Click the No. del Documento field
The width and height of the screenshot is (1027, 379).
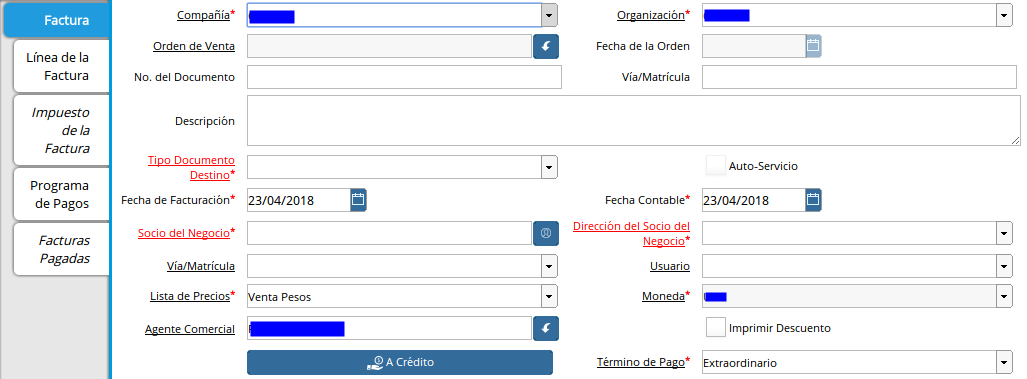point(404,77)
